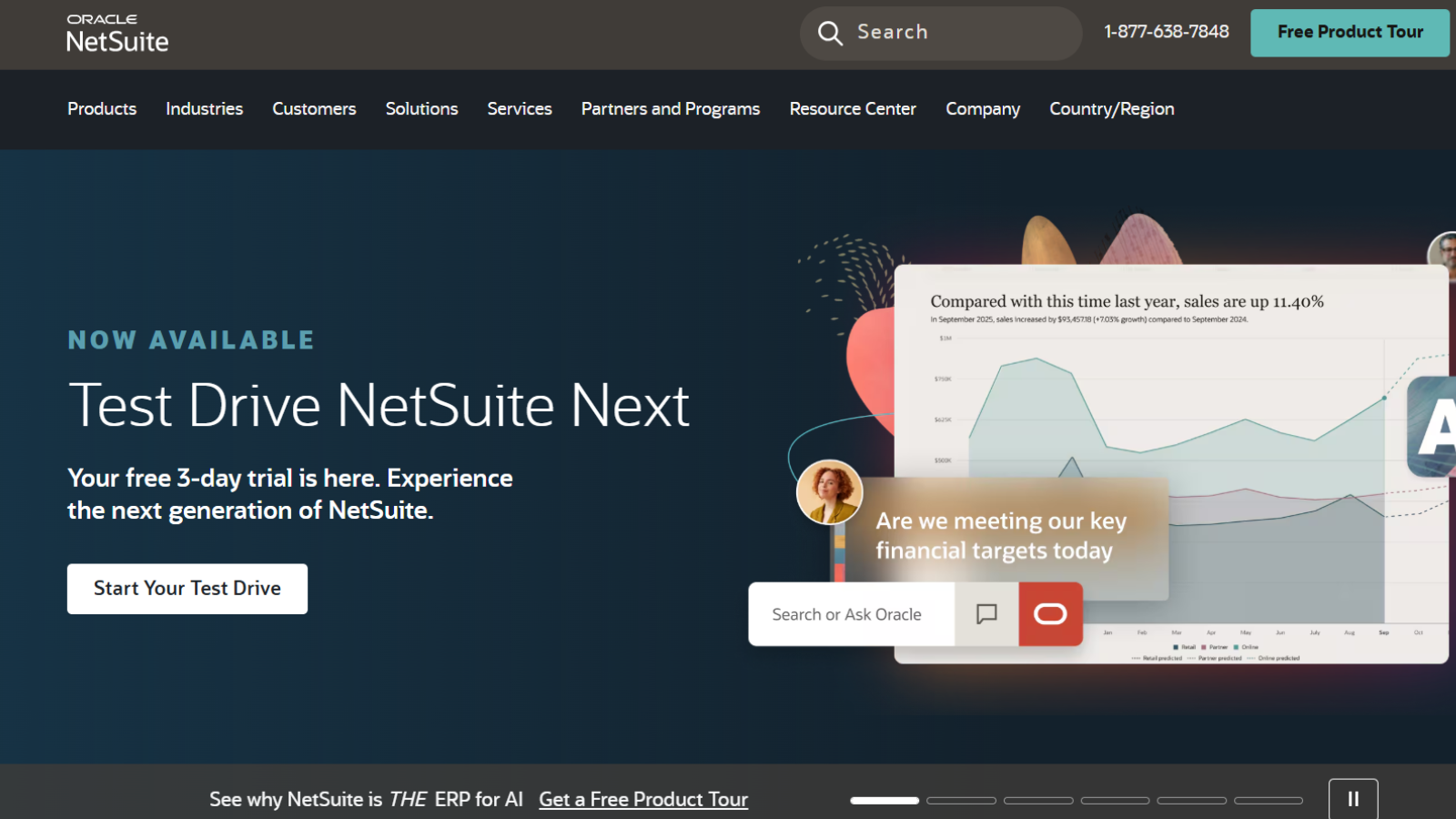Open the Country/Region selector
1456x819 pixels.
(1112, 109)
